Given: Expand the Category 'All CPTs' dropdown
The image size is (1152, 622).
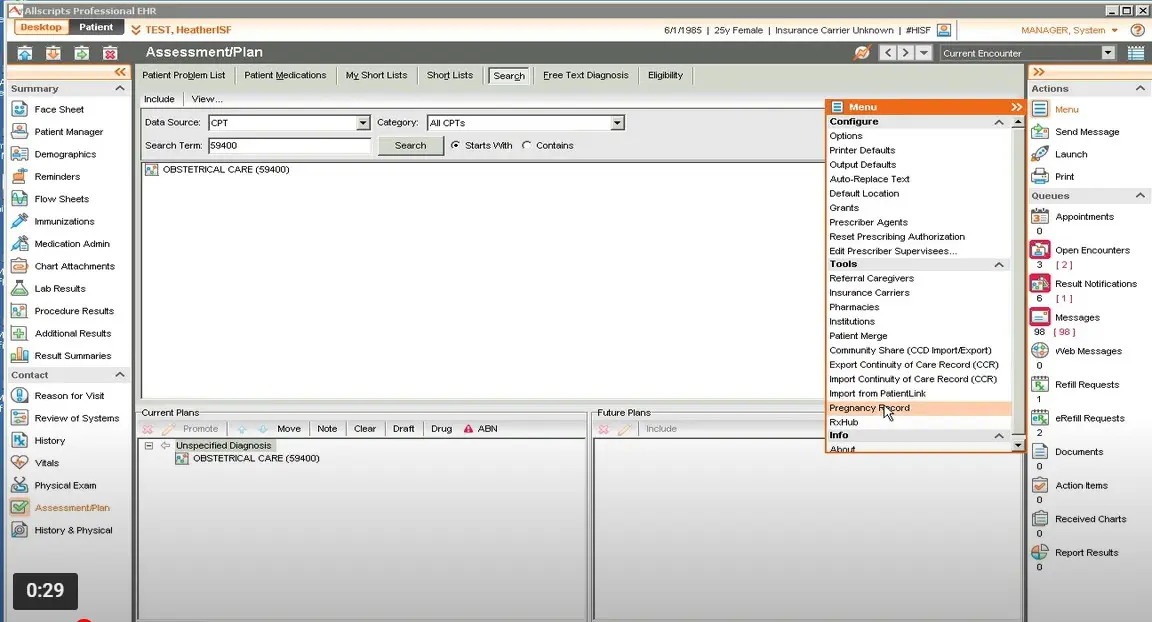Looking at the screenshot, I should (616, 122).
